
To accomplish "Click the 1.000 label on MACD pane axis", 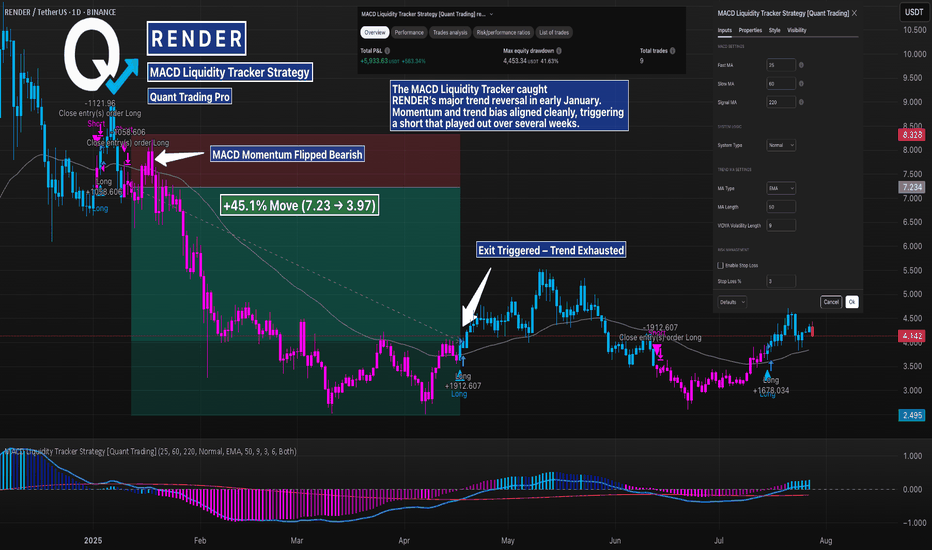I will [912, 456].
